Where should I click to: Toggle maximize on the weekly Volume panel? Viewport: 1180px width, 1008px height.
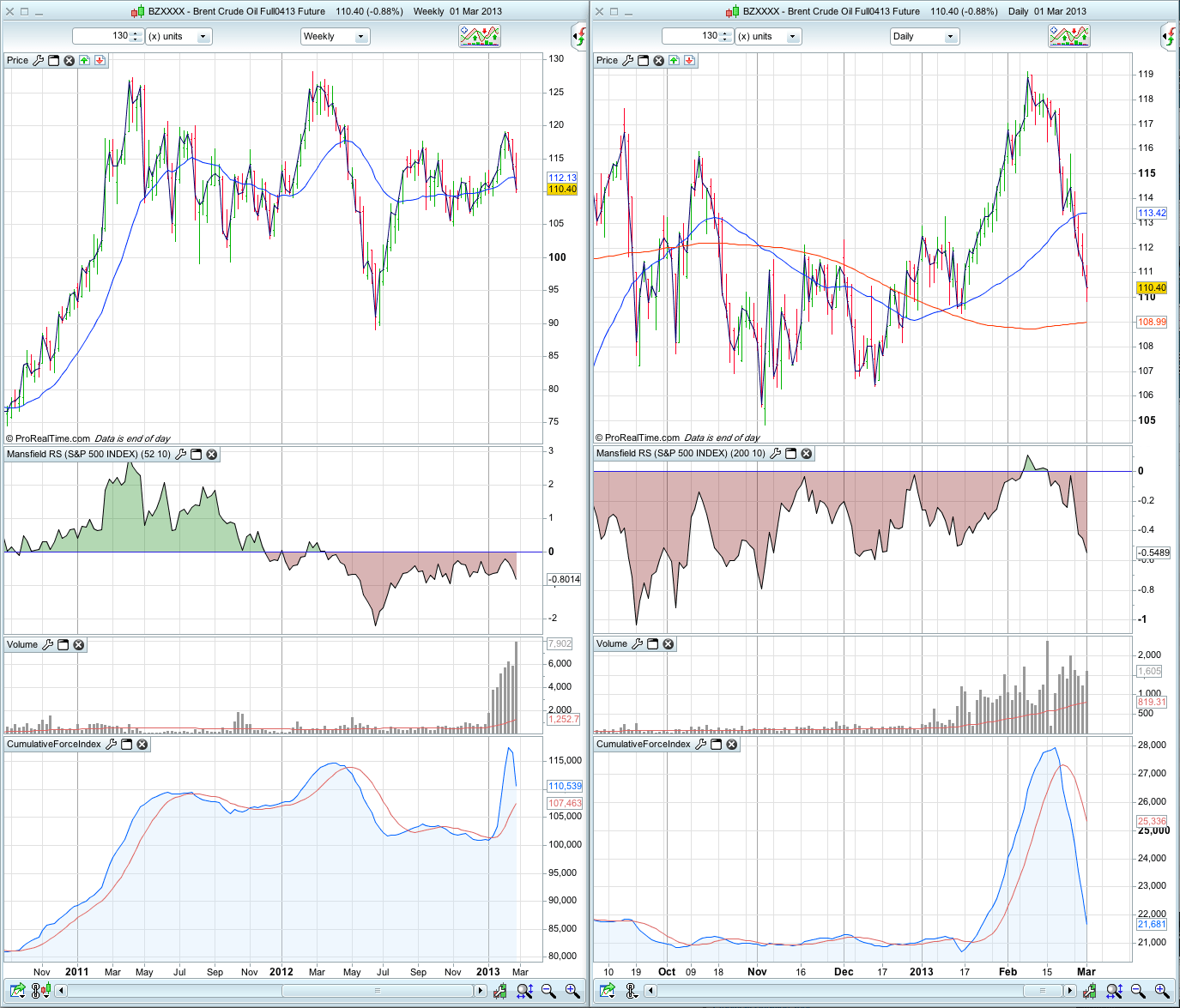pos(64,645)
